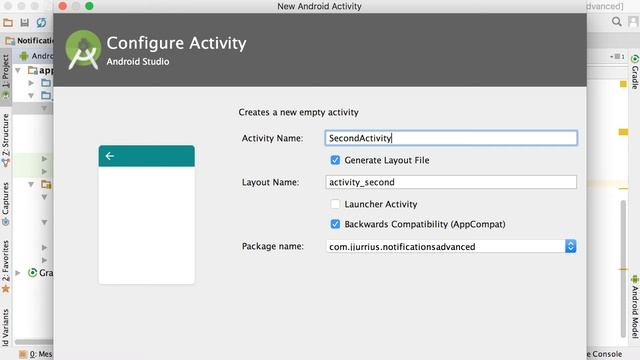Screen dimensions: 640x360
Task: Open the Captures tool window tab
Action: [5, 203]
